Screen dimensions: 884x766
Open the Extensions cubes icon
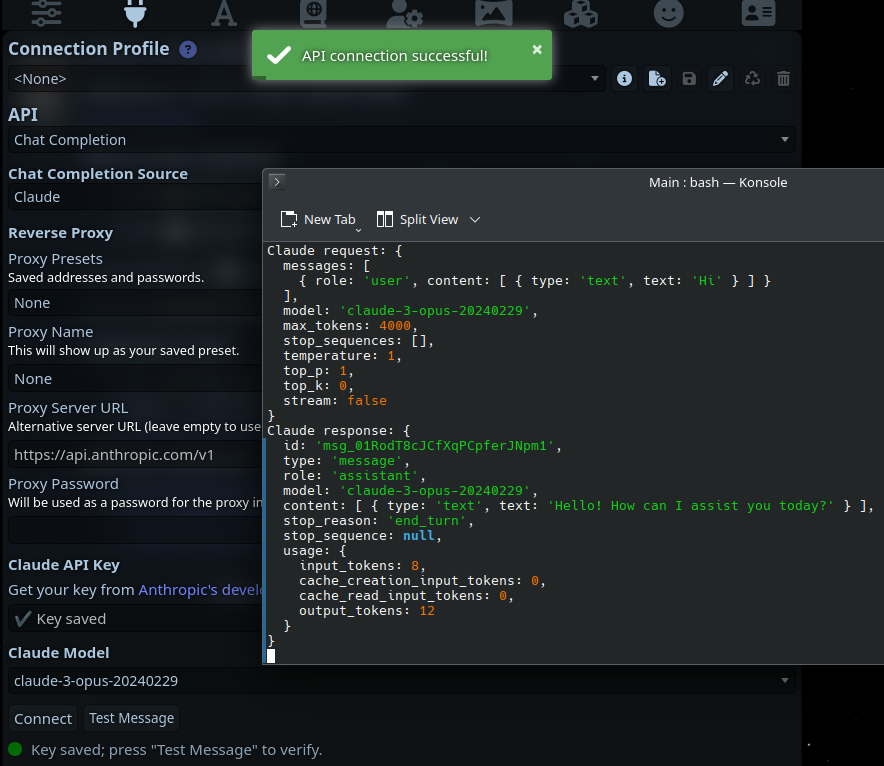pyautogui.click(x=581, y=12)
